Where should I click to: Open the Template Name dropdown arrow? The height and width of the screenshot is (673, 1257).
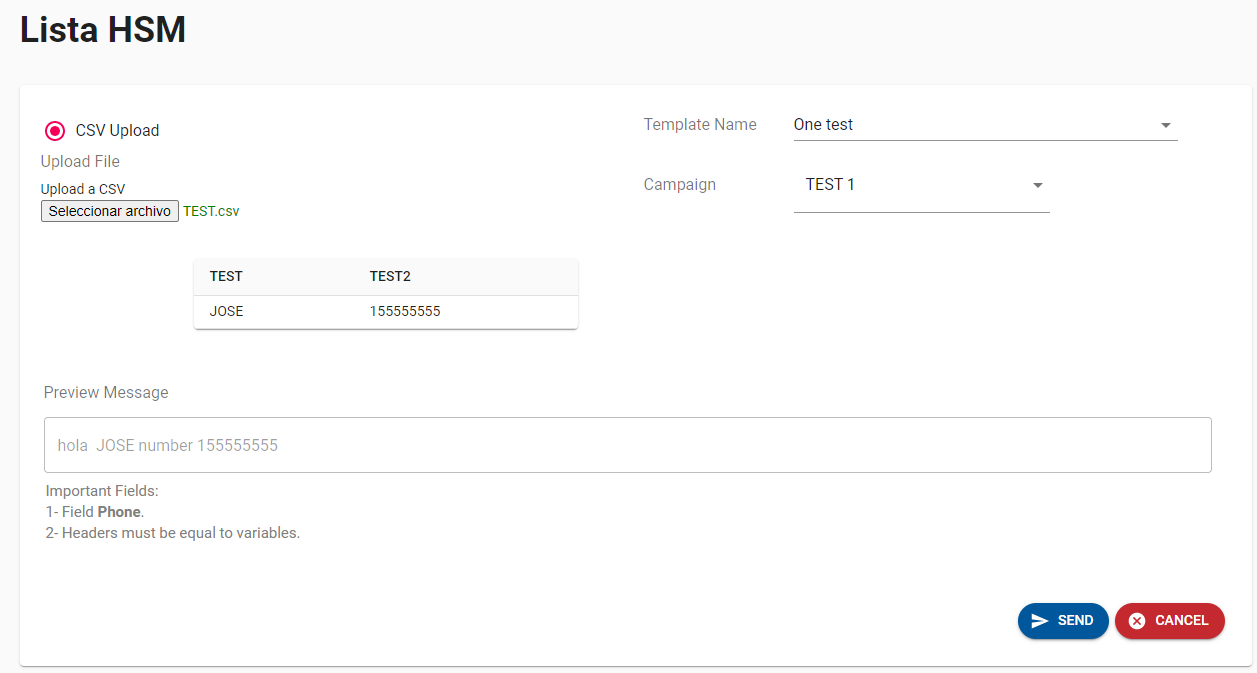tap(1165, 126)
